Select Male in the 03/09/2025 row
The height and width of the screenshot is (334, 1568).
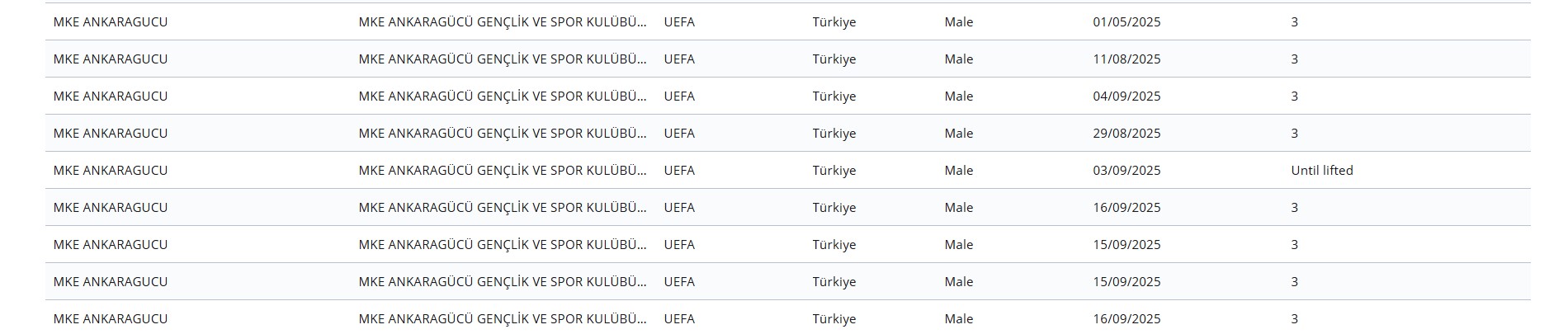click(959, 171)
